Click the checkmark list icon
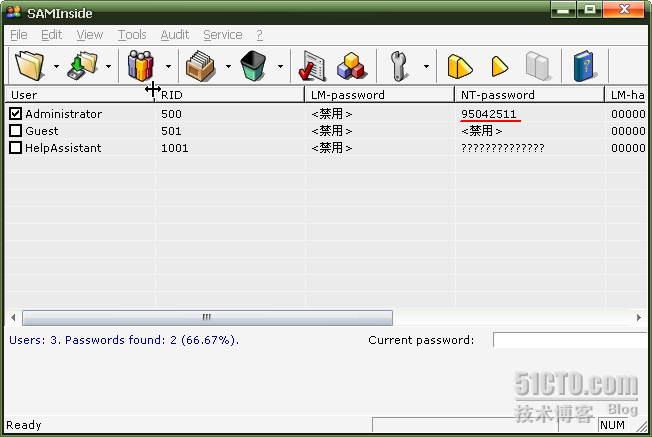 [x=312, y=66]
